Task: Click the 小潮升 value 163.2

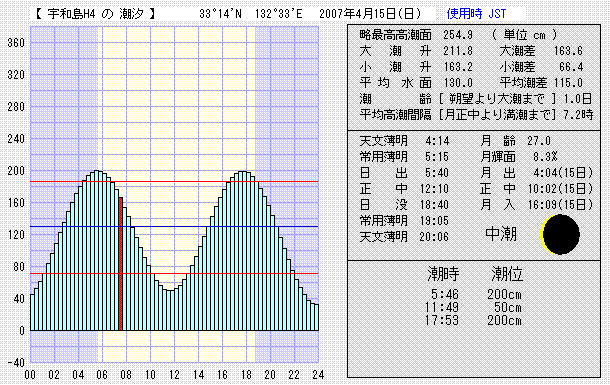Action: [458, 67]
